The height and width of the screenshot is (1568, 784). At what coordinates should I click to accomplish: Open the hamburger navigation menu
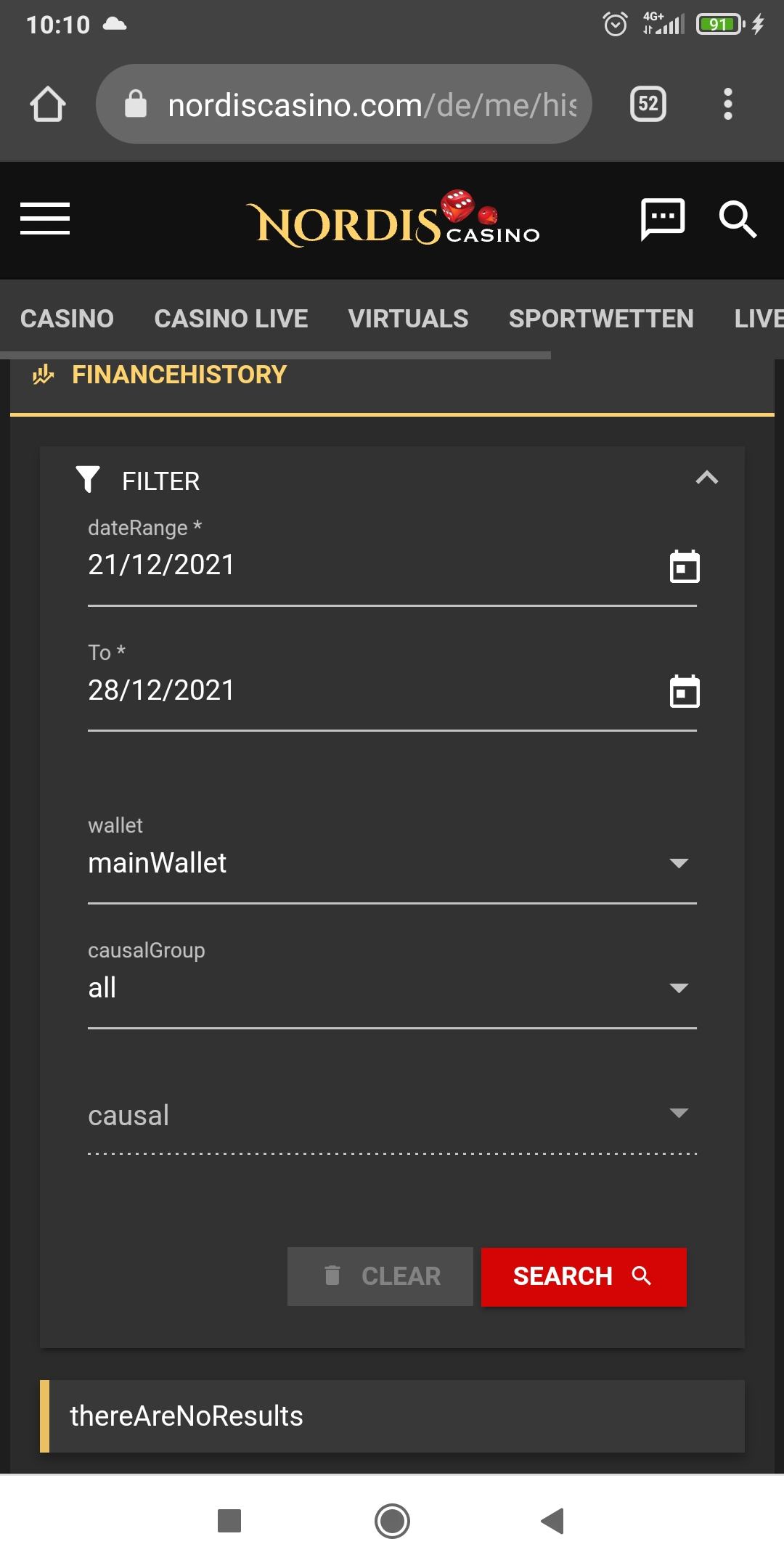click(45, 219)
